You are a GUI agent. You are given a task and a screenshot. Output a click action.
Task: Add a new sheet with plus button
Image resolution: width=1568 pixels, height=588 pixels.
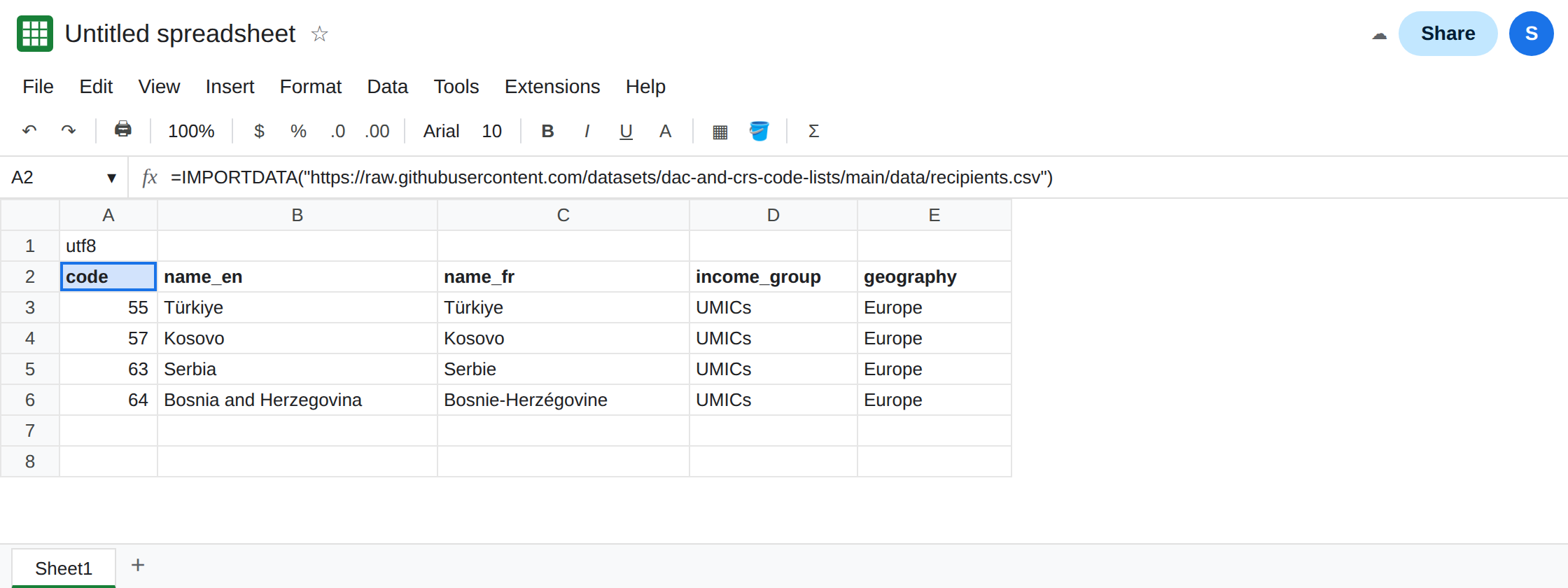click(x=138, y=565)
